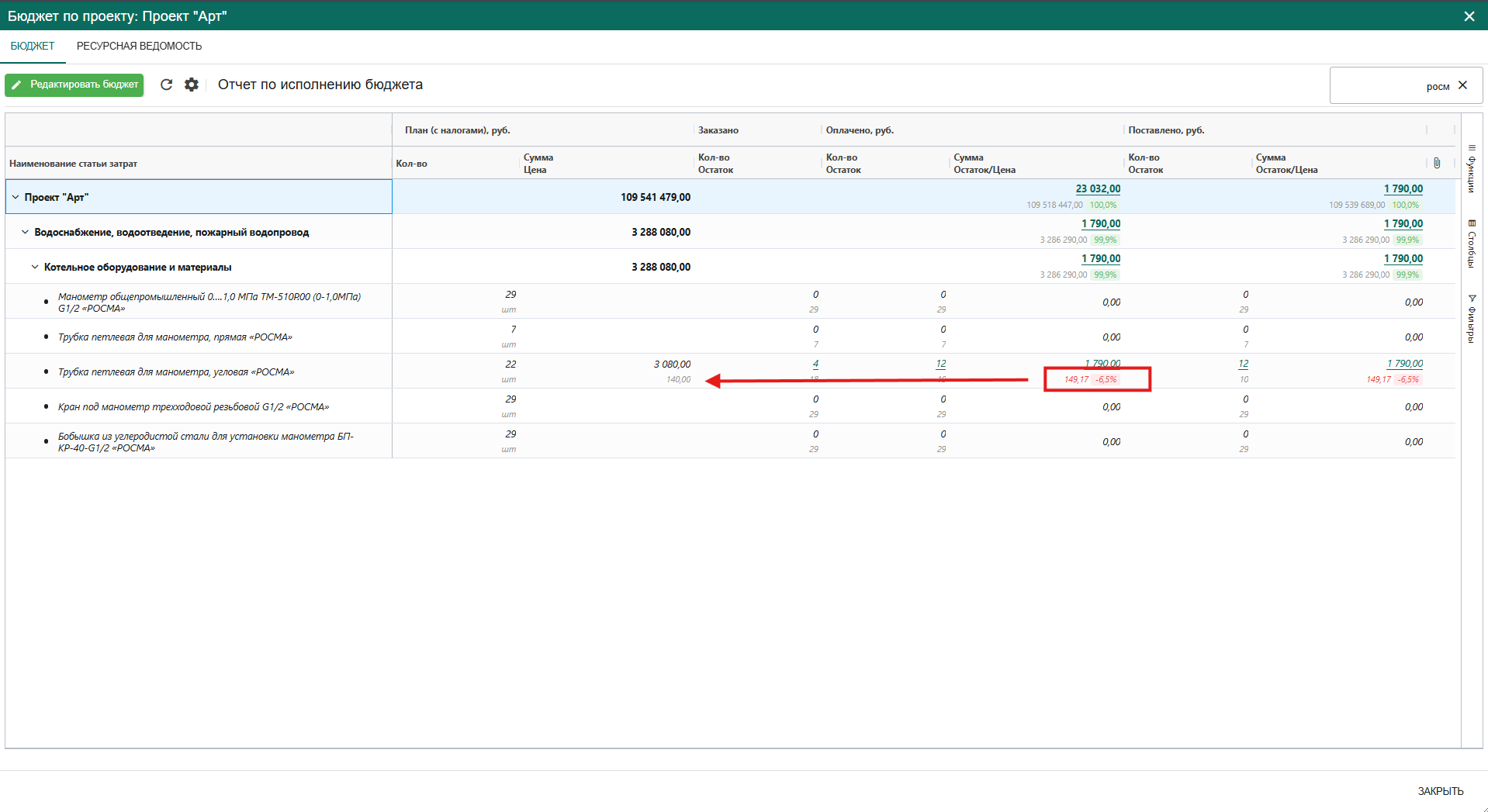The height and width of the screenshot is (812, 1488).
Task: Click the refresh report icon
Action: 166,85
